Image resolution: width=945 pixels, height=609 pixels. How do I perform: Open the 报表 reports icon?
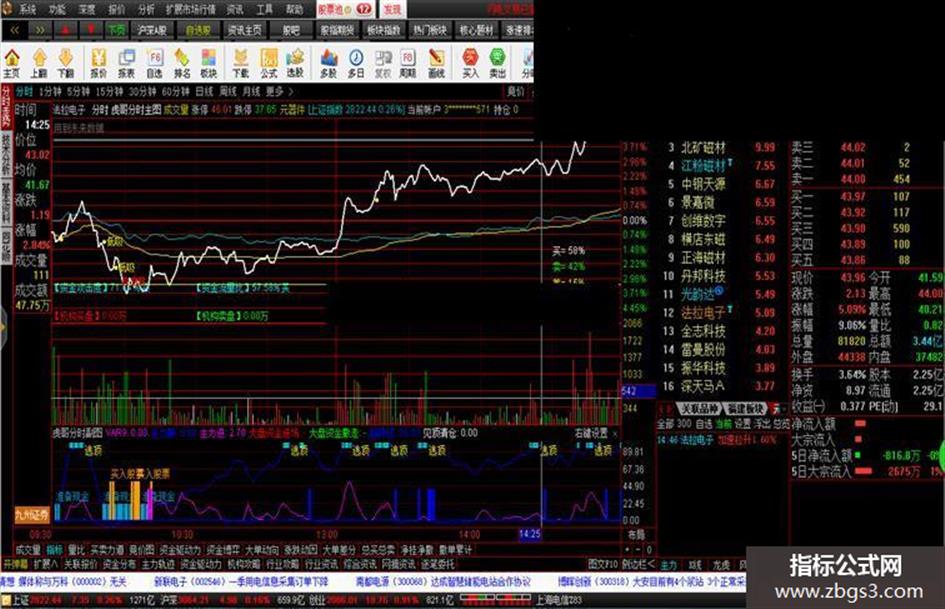[127, 64]
